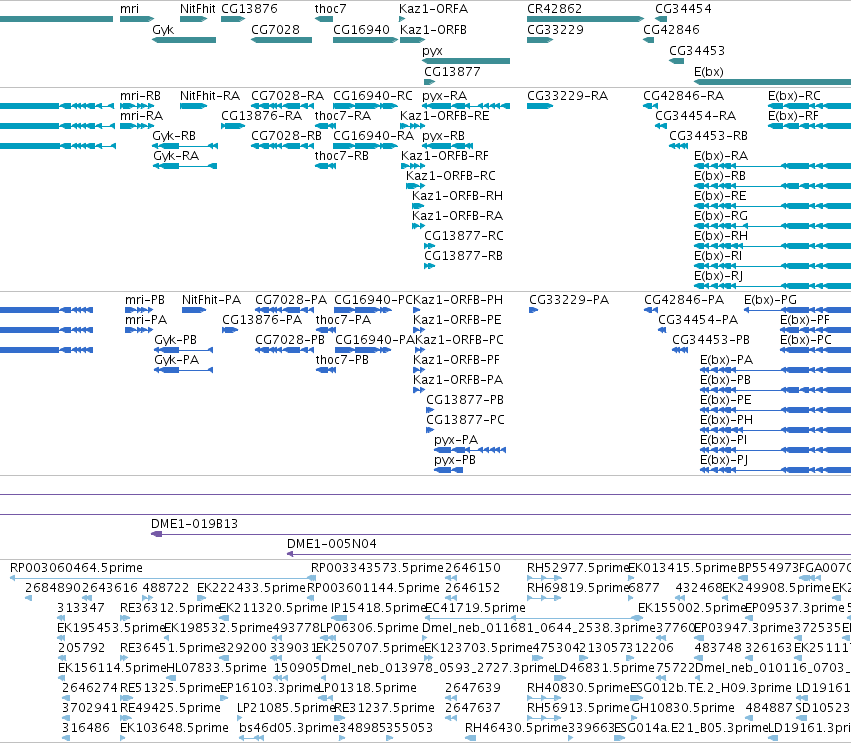Open the Kaz1-ORFA gene feature label
Viewport: 851px width, 743px height.
tap(433, 9)
